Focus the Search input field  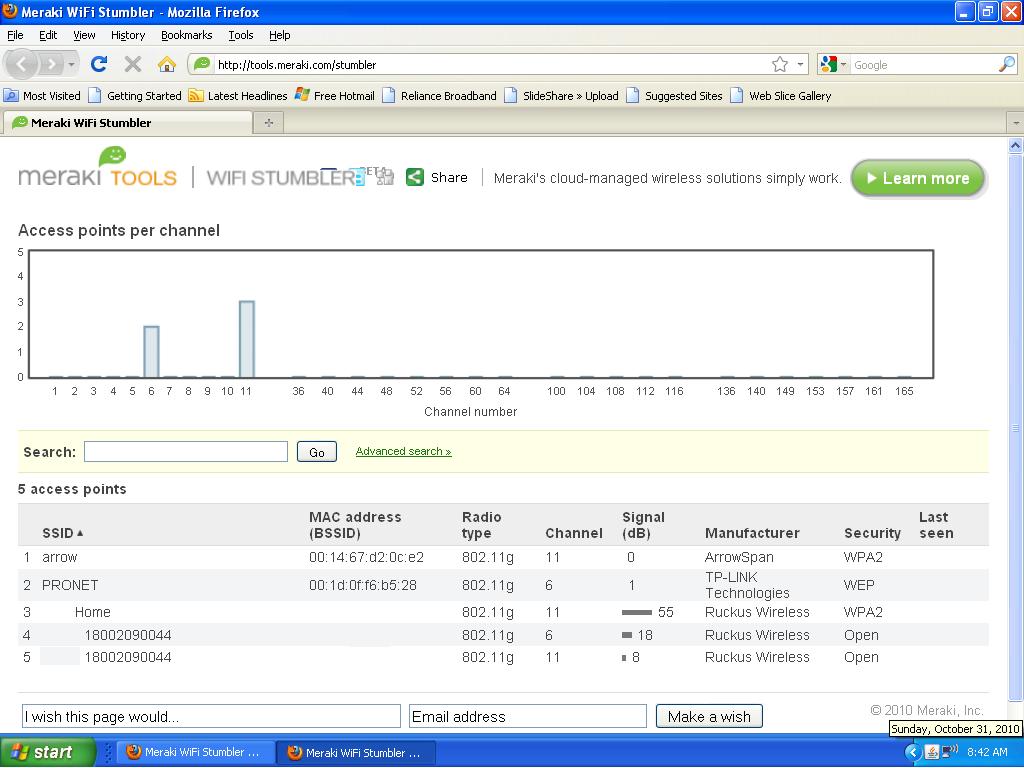[185, 451]
